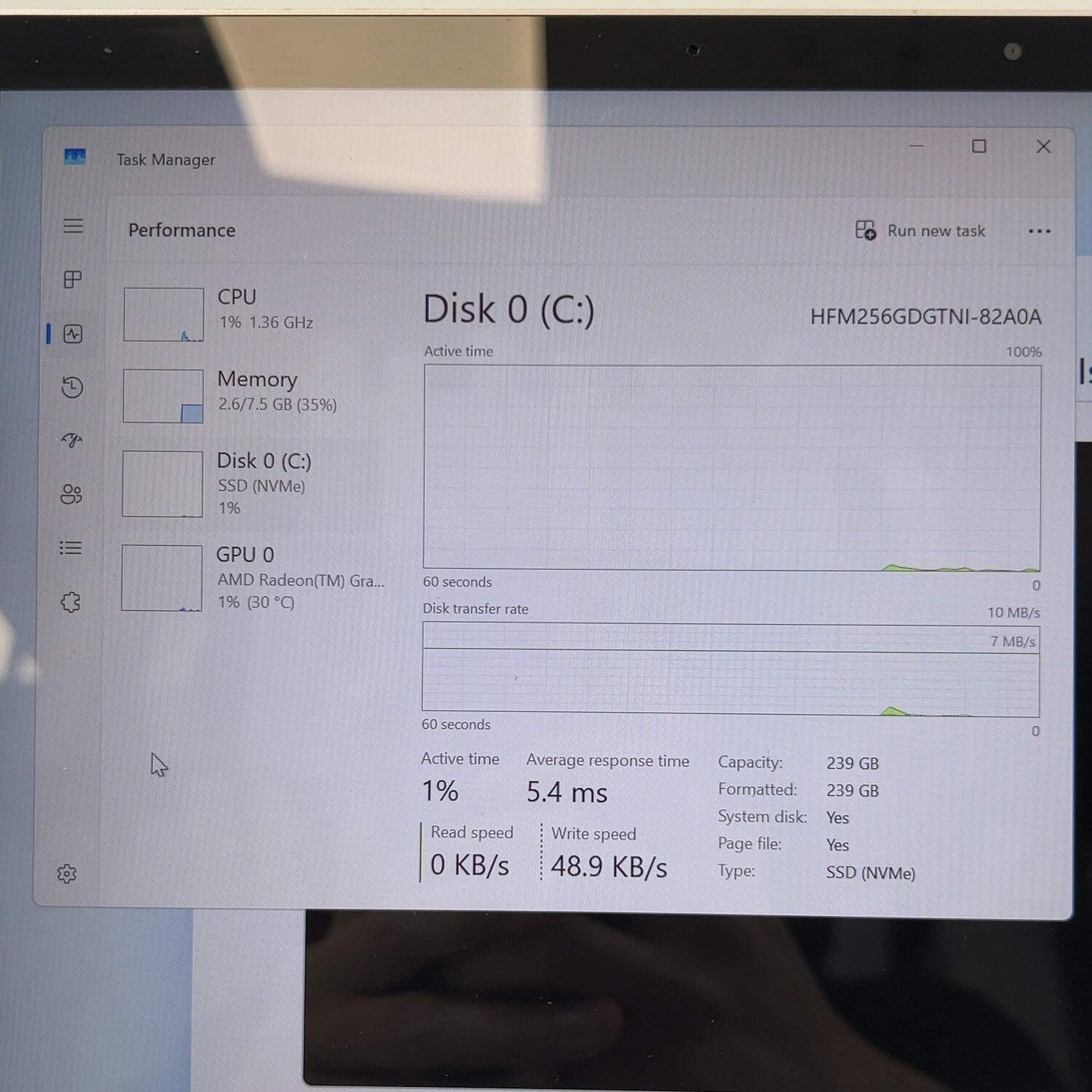Screen dimensions: 1092x1092
Task: Click the Disk 0 mini graph thumbnail
Action: coord(162,483)
